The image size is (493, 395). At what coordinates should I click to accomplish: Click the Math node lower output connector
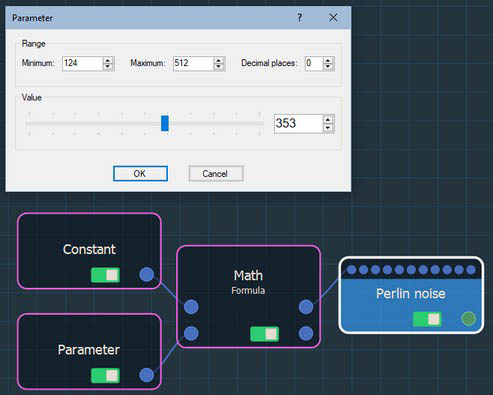(306, 333)
